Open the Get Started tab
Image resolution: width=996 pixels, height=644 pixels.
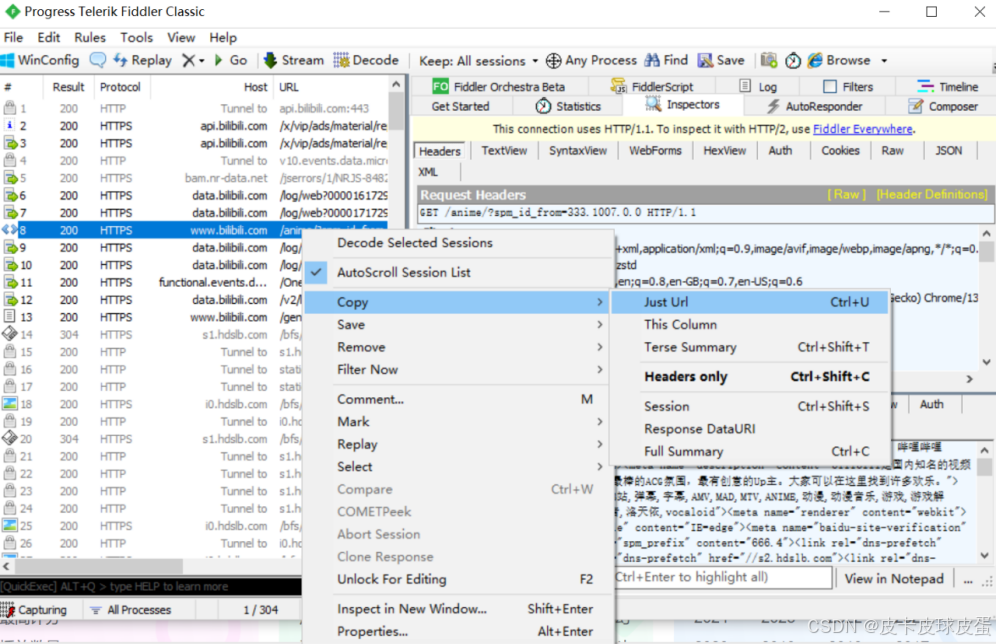tap(461, 106)
